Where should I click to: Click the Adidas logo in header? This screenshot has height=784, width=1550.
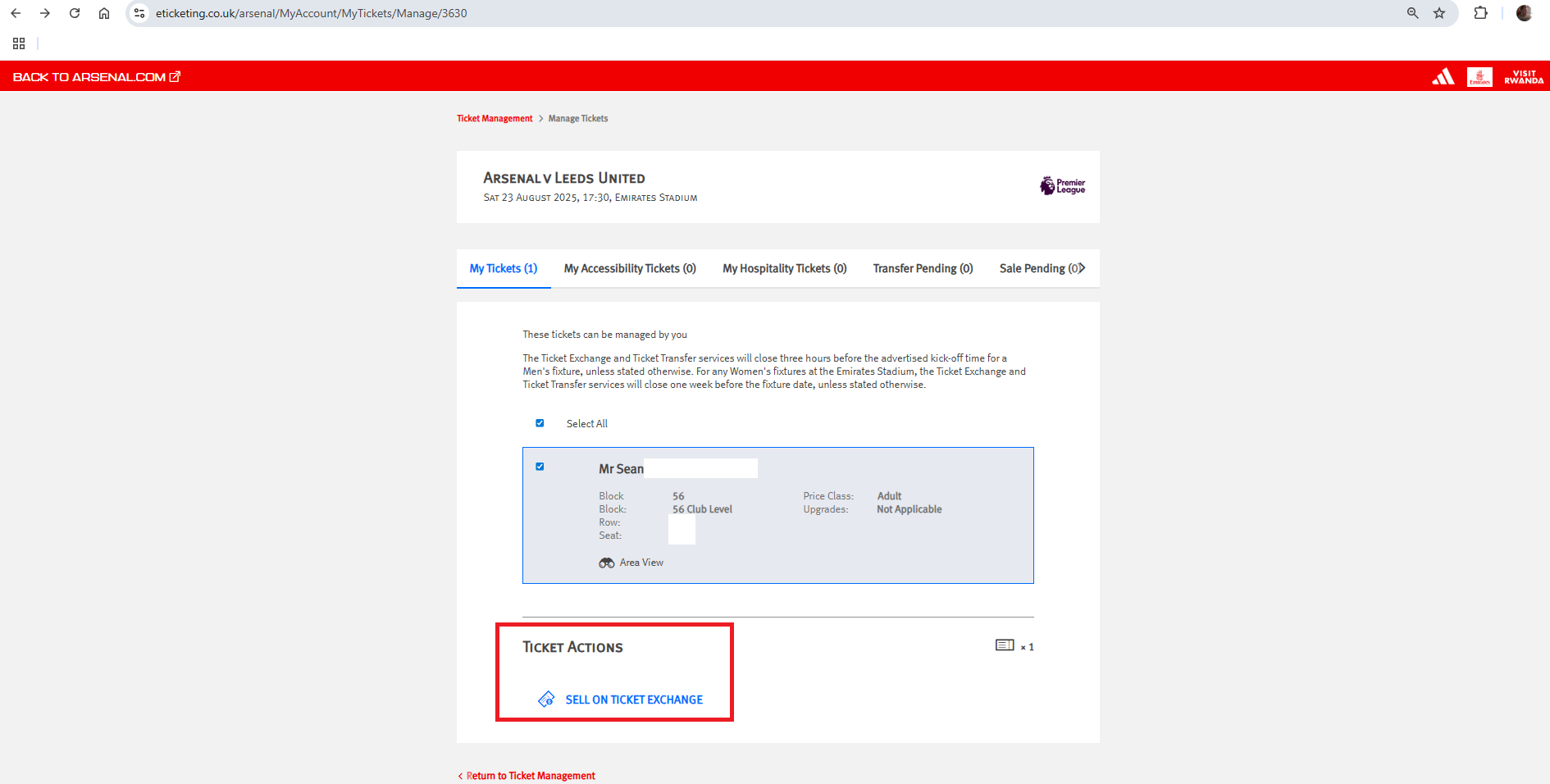tap(1443, 77)
